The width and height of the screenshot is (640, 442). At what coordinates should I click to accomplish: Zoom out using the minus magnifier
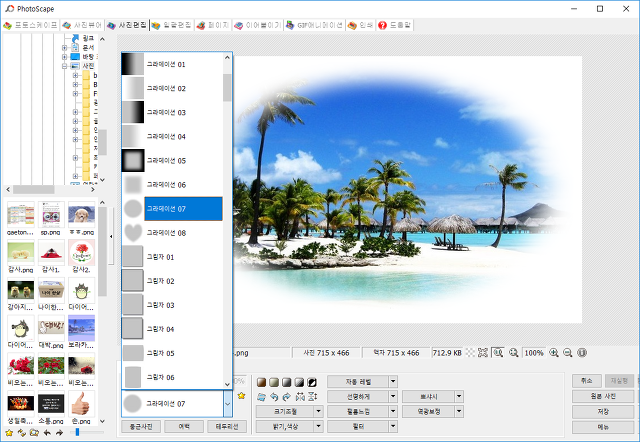click(x=568, y=353)
